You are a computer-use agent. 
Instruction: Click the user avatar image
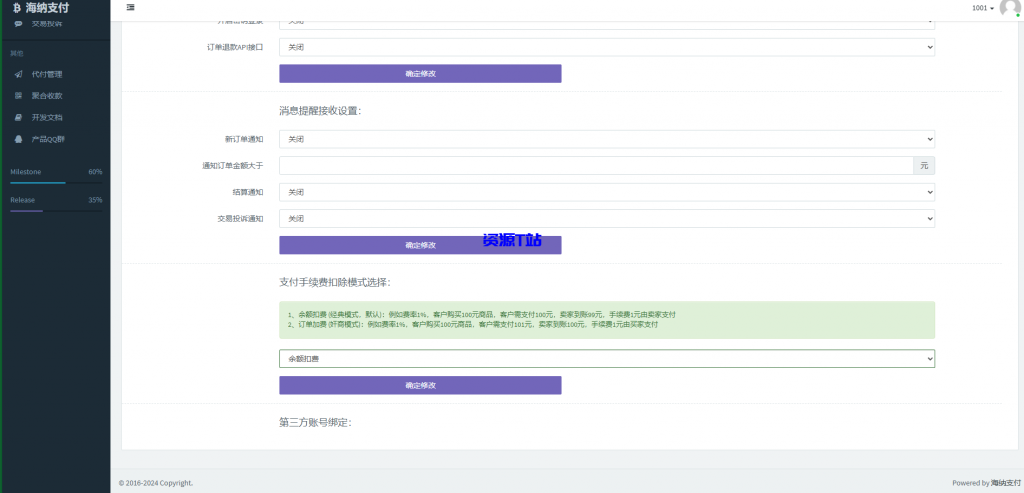(x=1010, y=7)
